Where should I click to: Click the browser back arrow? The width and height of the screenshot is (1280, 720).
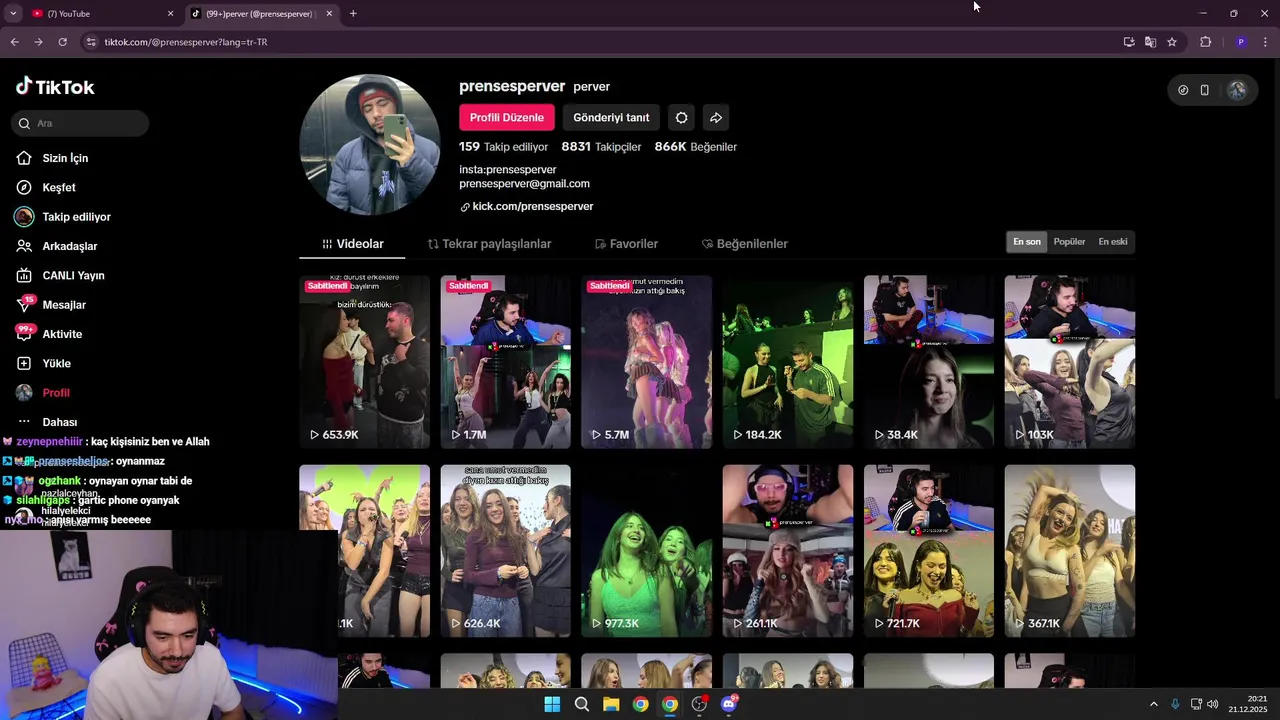[14, 42]
